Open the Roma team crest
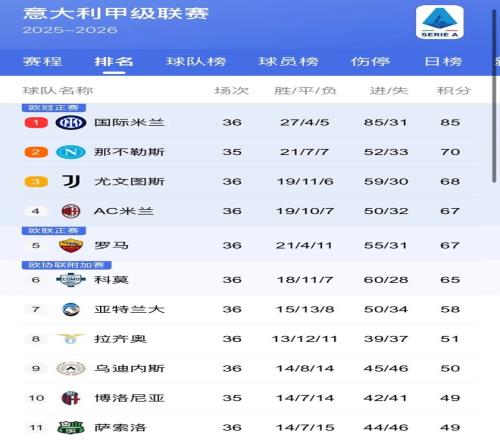The image size is (500, 440). tap(71, 246)
